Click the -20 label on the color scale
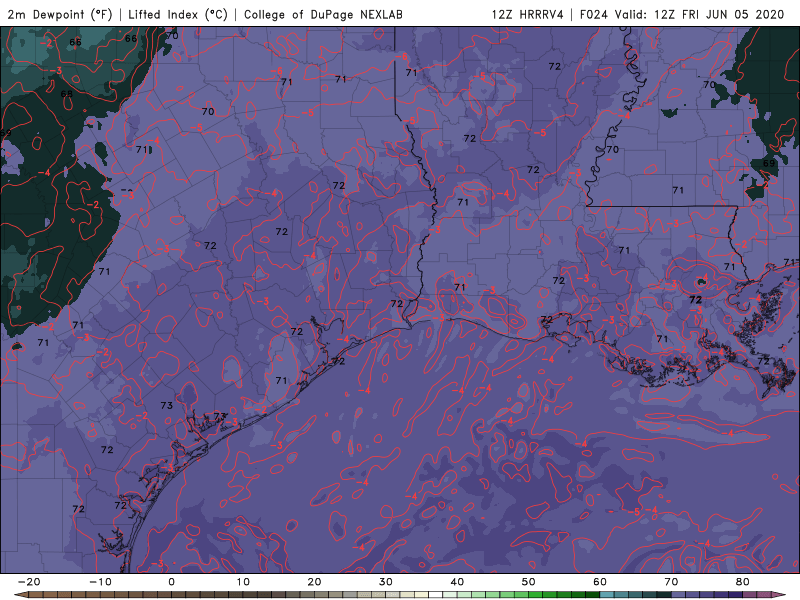Viewport: 800px width, 600px height. [x=29, y=582]
